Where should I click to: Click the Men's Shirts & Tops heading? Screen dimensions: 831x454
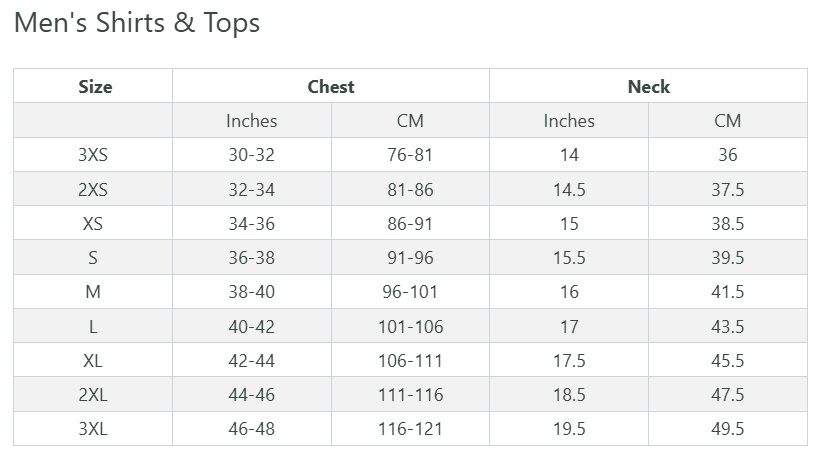click(x=137, y=23)
